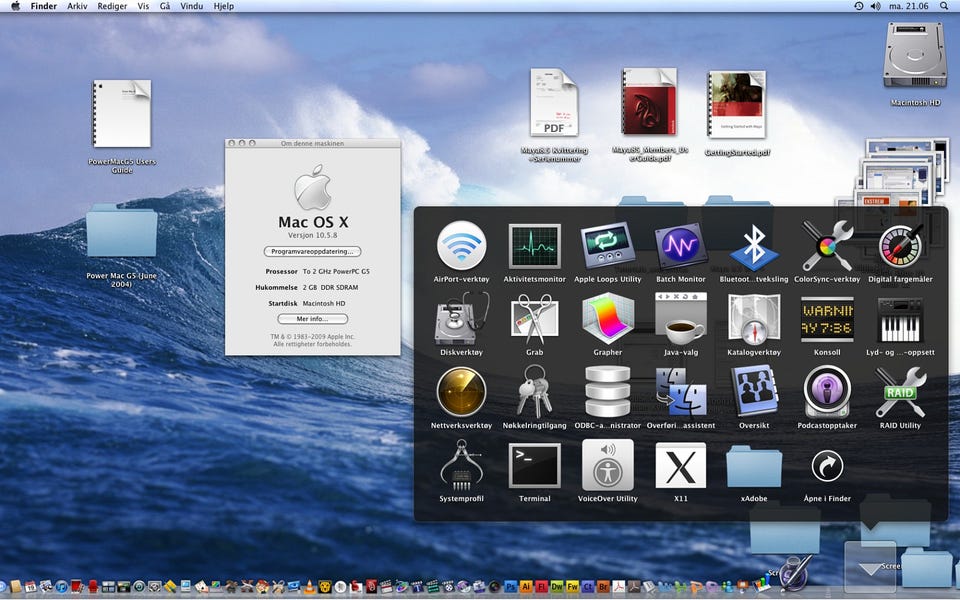Open Systemprofil app
The height and width of the screenshot is (600, 960).
(x=461, y=466)
